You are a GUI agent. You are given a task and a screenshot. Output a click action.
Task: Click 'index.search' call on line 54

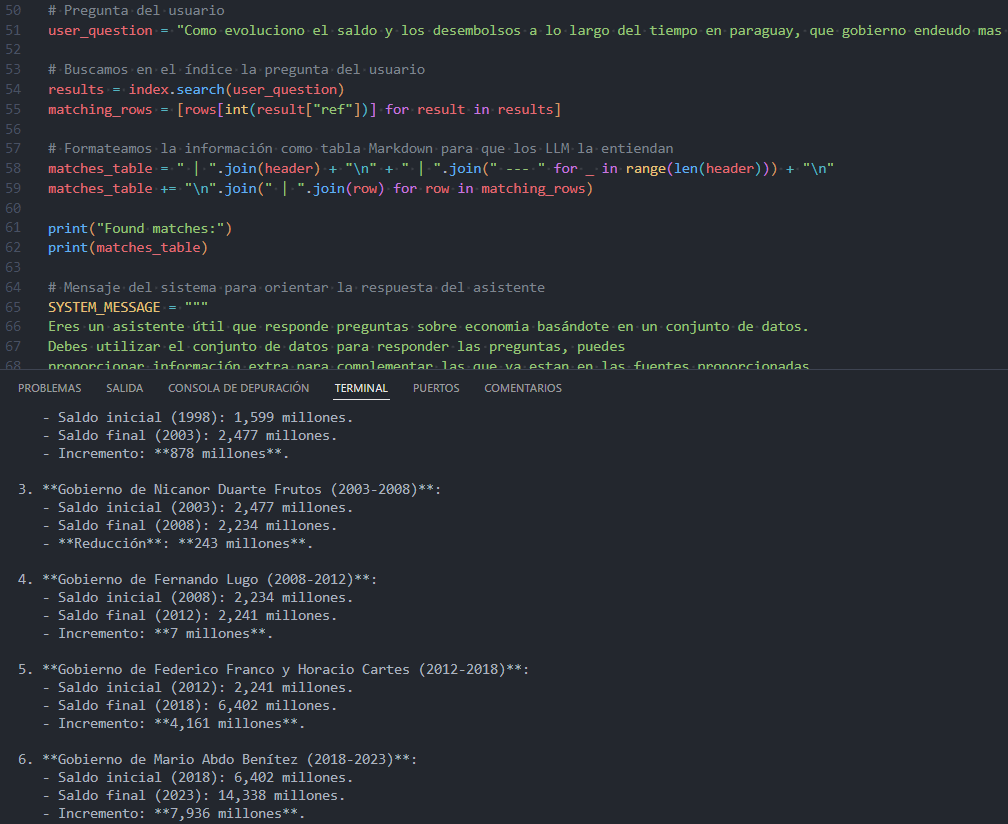tap(176, 89)
